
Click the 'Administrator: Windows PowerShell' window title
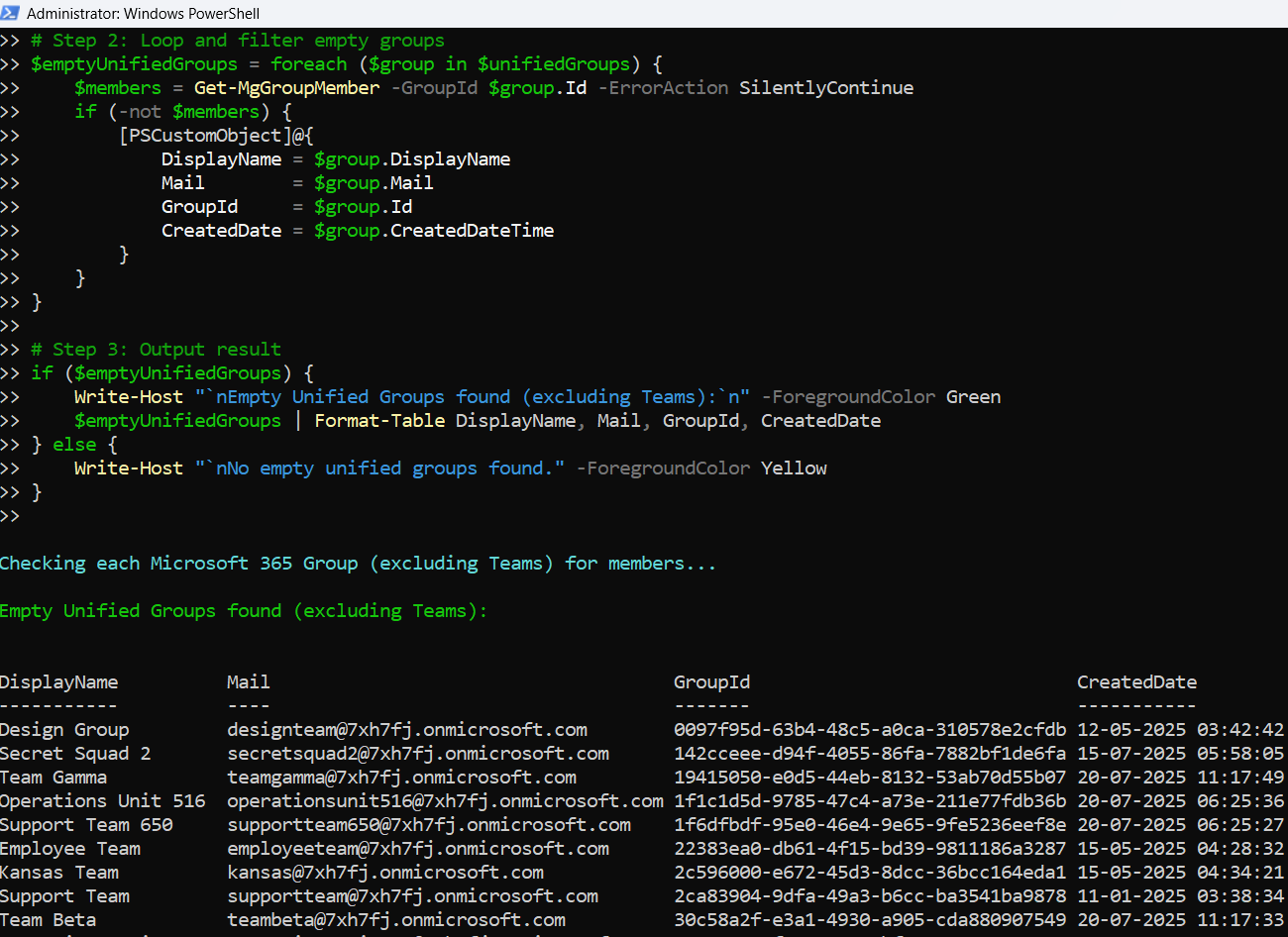click(143, 14)
